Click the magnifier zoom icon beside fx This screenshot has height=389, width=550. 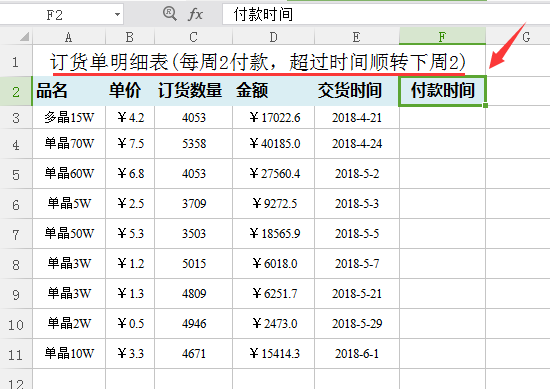point(170,14)
